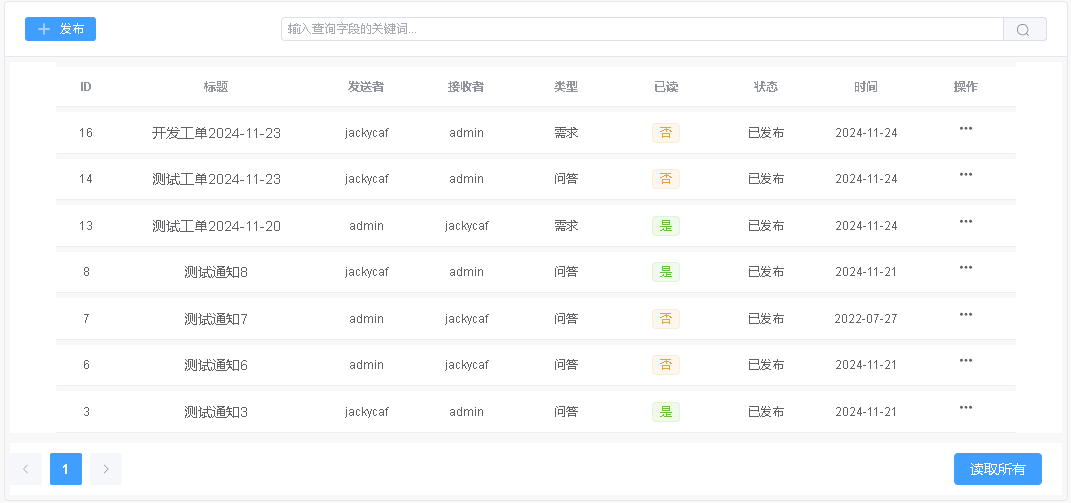
Task: Click the search magnifier icon button
Action: (1024, 29)
